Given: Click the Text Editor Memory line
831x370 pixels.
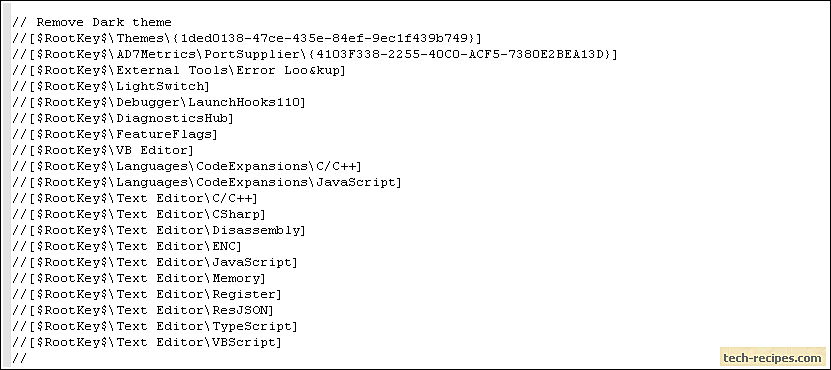Looking at the screenshot, I should tap(139, 277).
